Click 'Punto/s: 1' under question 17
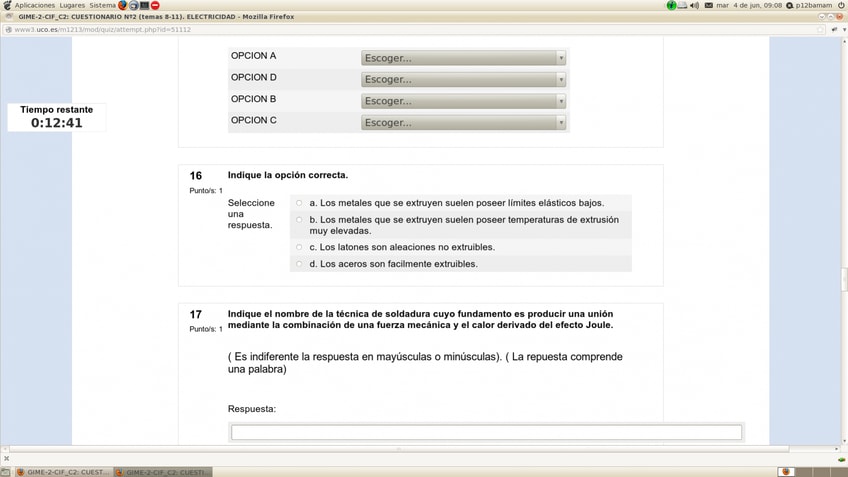This screenshot has width=848, height=477. [206, 329]
